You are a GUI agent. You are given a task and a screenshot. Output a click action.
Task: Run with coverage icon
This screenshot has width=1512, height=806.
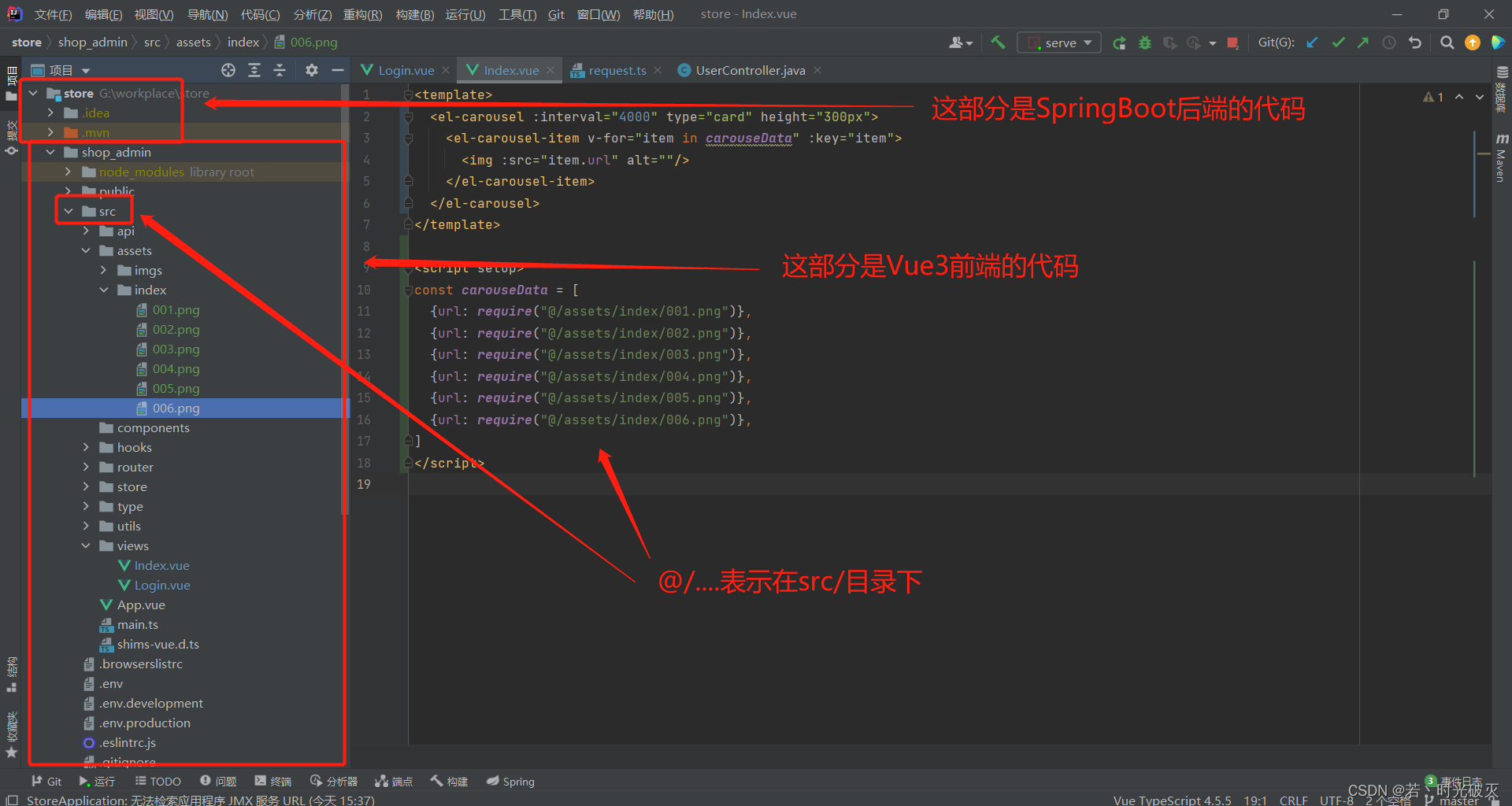(x=1170, y=43)
